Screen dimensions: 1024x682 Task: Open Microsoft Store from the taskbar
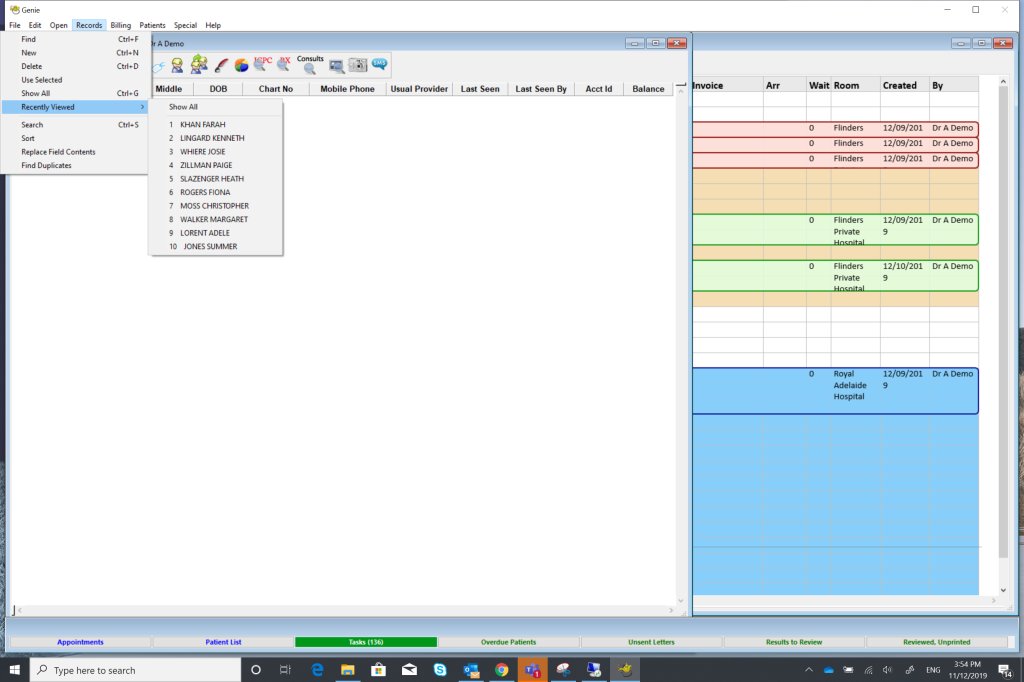click(378, 670)
